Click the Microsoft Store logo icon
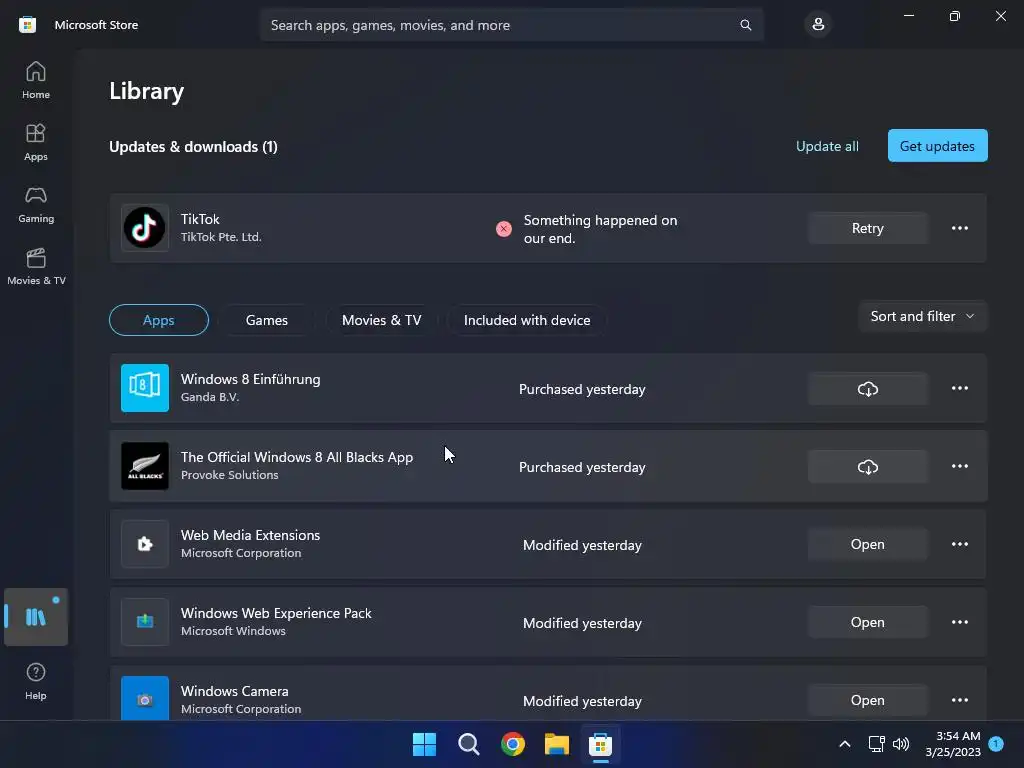1024x768 pixels. point(27,25)
